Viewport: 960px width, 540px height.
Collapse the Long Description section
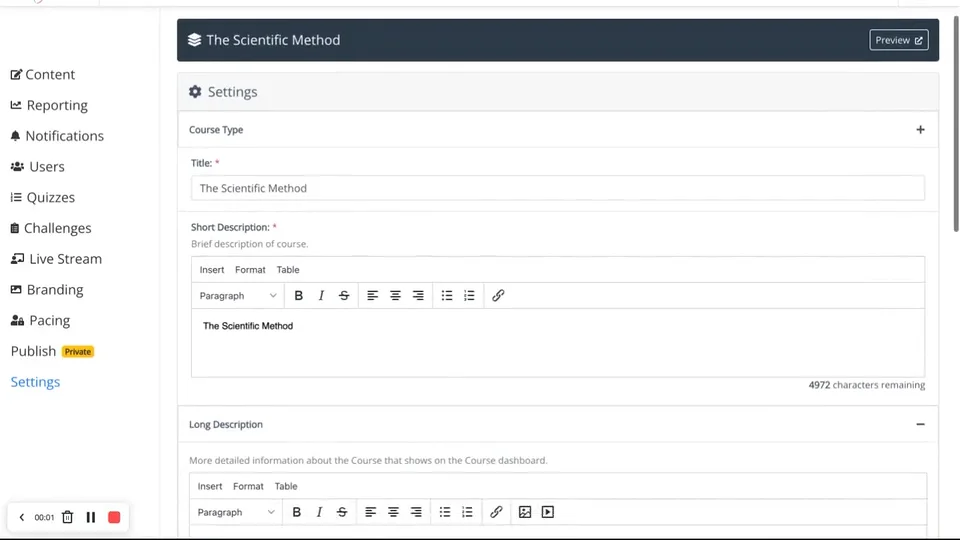pyautogui.click(x=920, y=424)
